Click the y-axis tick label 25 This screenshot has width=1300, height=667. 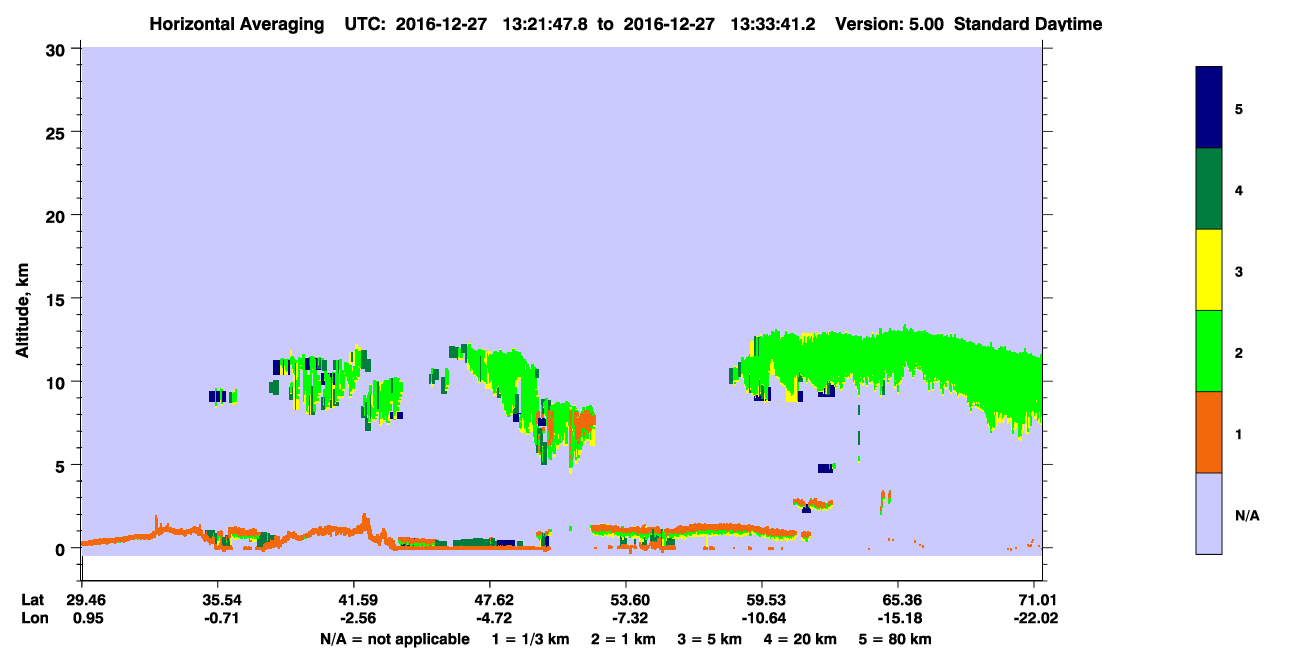pyautogui.click(x=58, y=132)
